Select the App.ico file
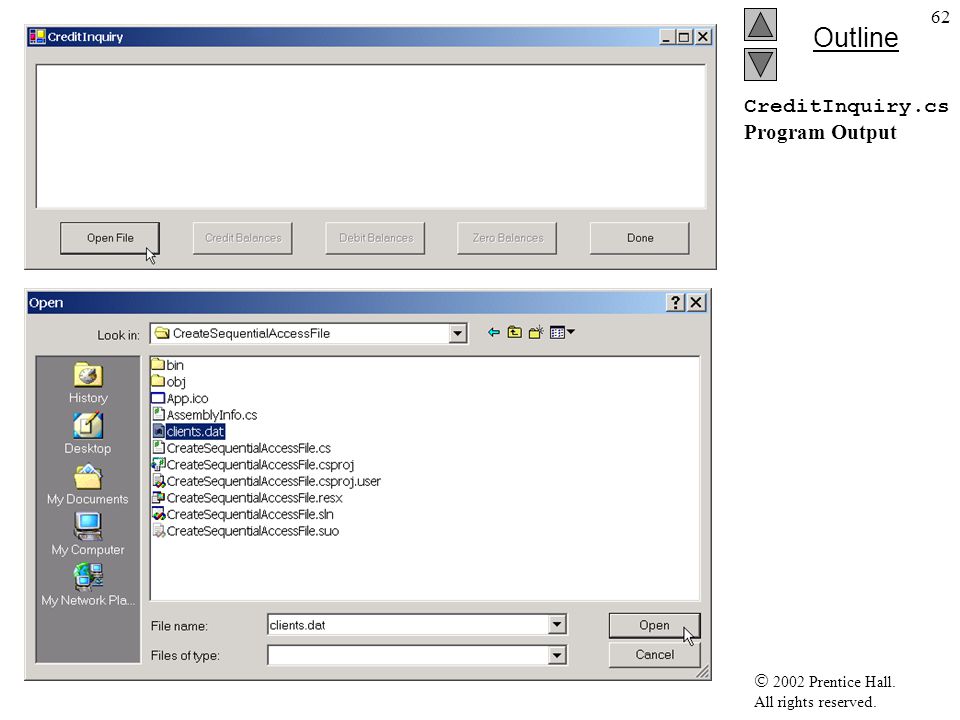The image size is (960, 720). tap(180, 398)
